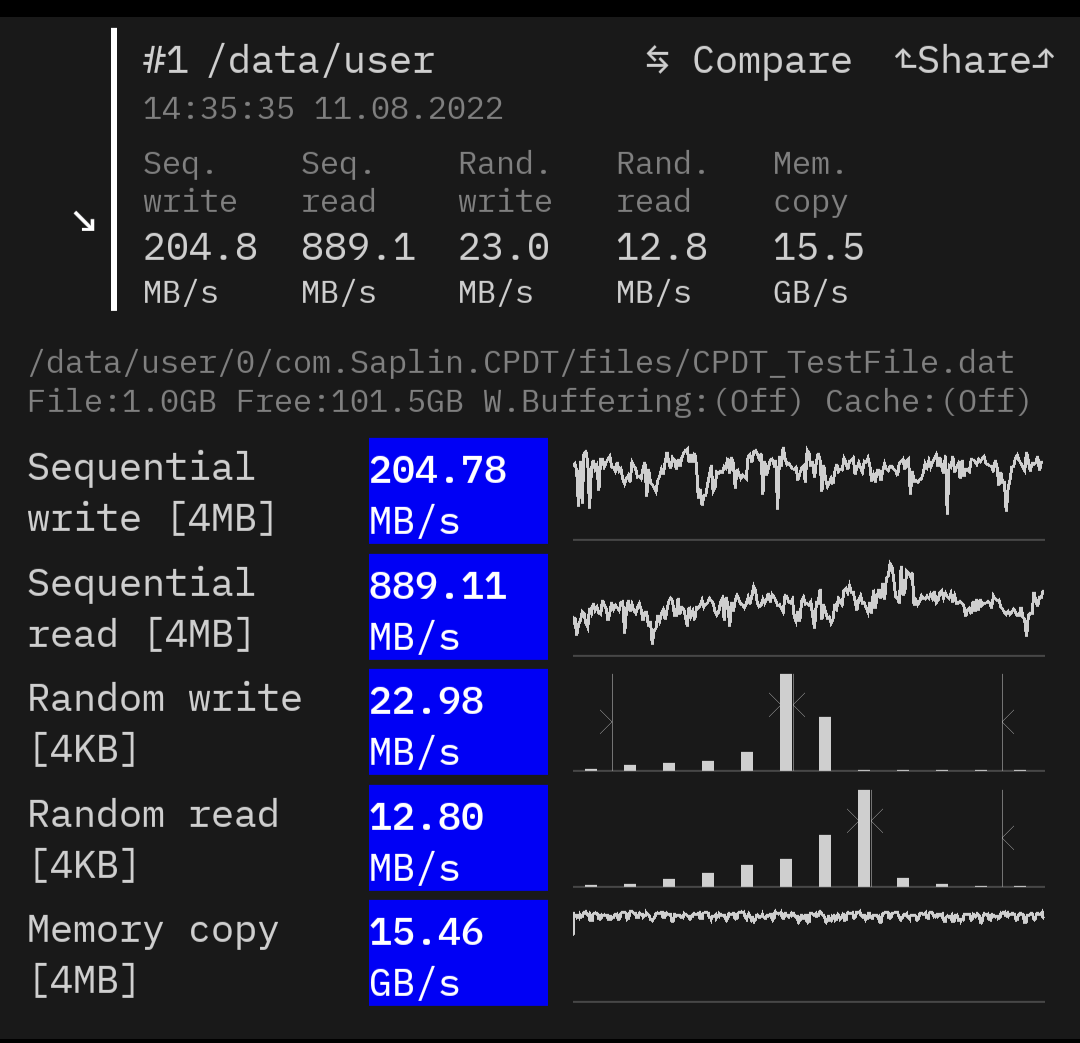Screen dimensions: 1080x1043
Task: Click the CPDT_TestFile.dat file path
Action: click(x=520, y=362)
